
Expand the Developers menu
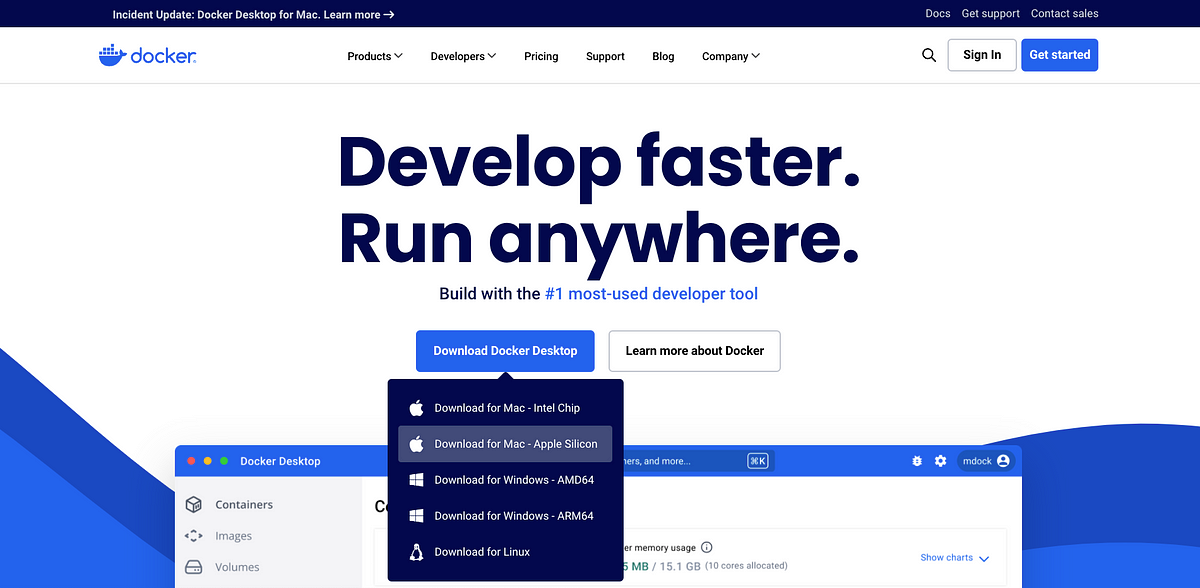(463, 56)
